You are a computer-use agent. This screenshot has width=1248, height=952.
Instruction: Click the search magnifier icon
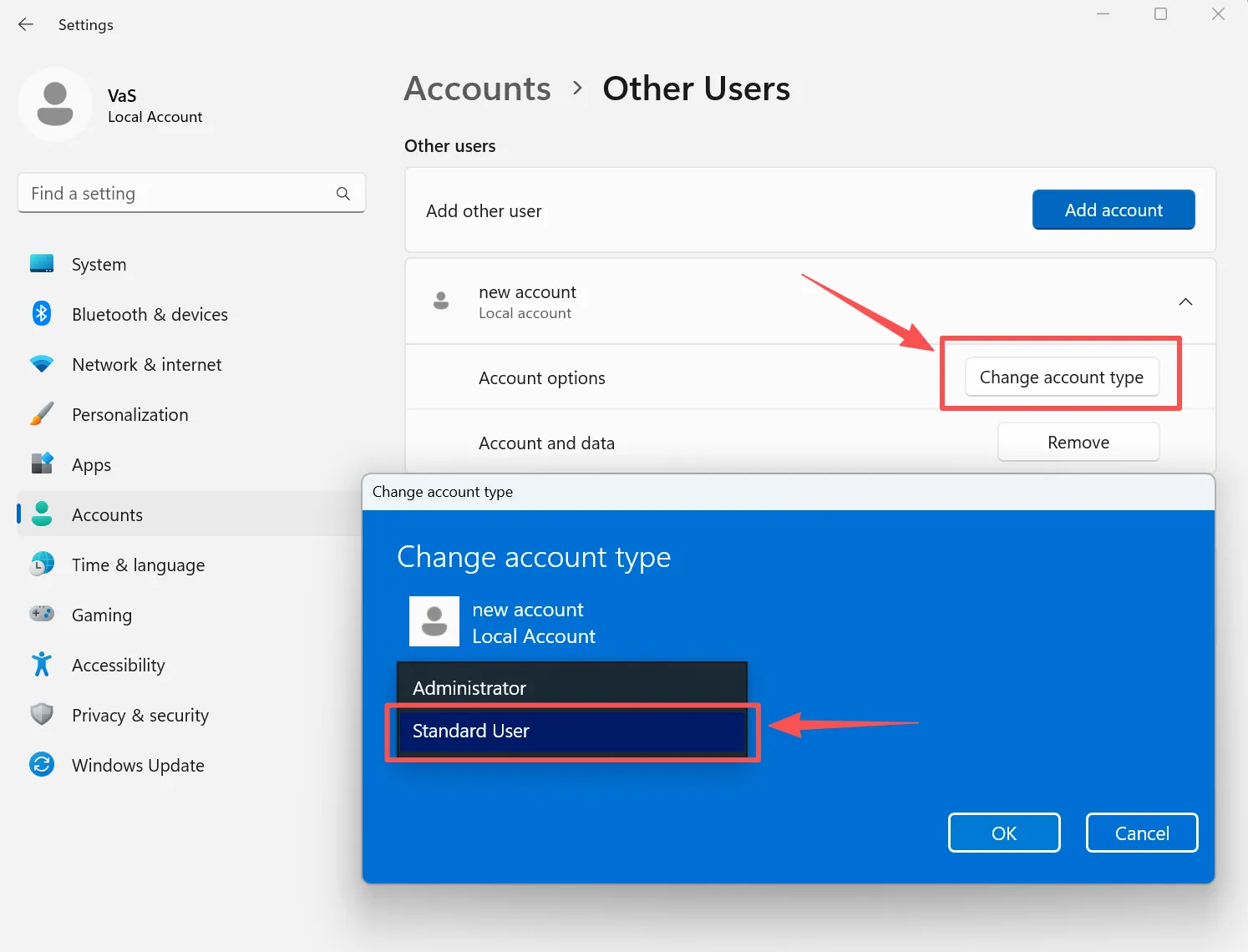343,194
